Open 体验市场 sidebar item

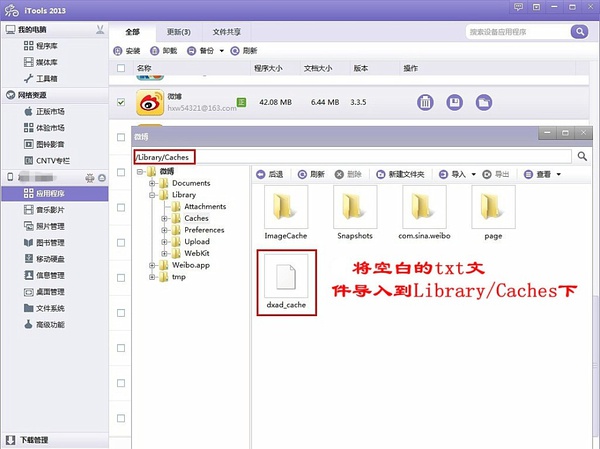tap(44, 128)
